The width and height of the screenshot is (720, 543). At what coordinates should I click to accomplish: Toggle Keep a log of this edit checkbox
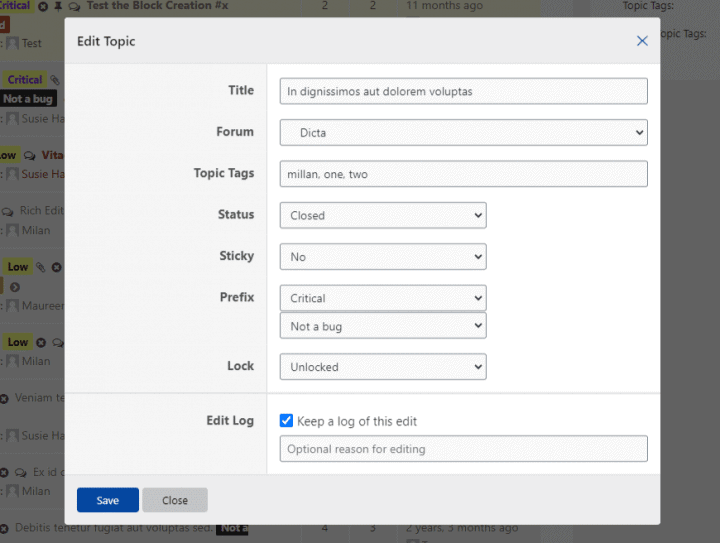(x=286, y=420)
